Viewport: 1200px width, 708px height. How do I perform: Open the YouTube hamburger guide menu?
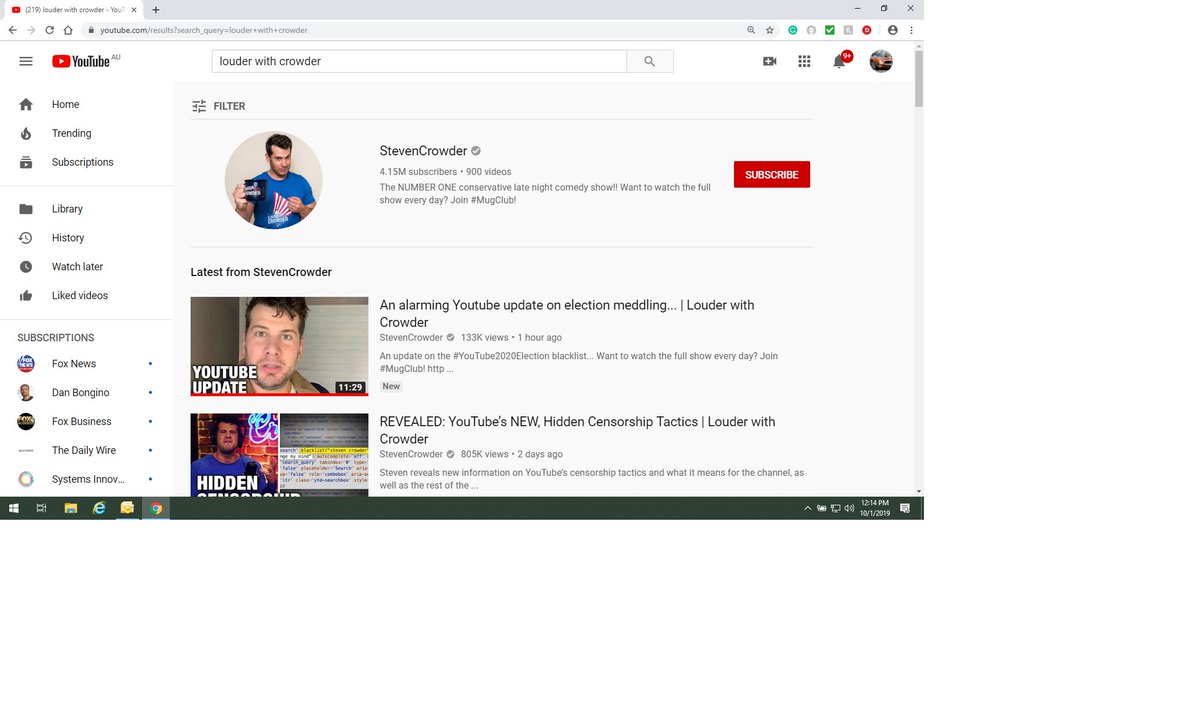pos(26,61)
